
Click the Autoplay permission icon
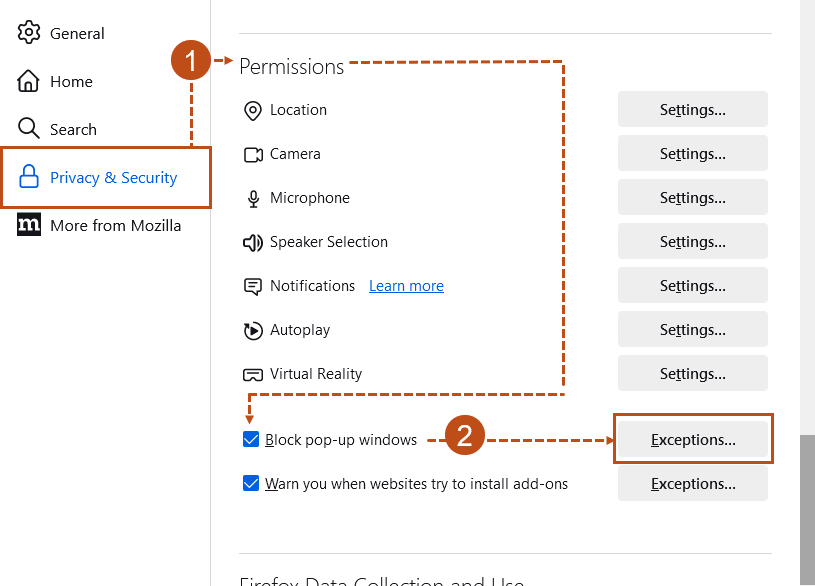tap(253, 330)
